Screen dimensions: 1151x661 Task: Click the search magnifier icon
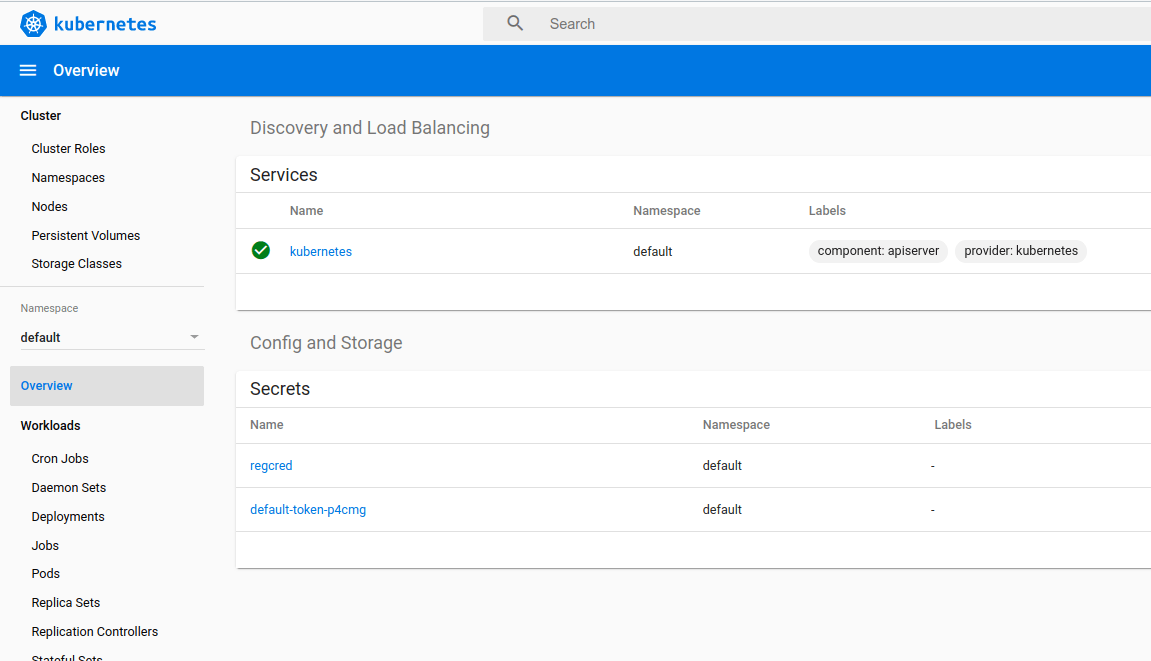(514, 22)
